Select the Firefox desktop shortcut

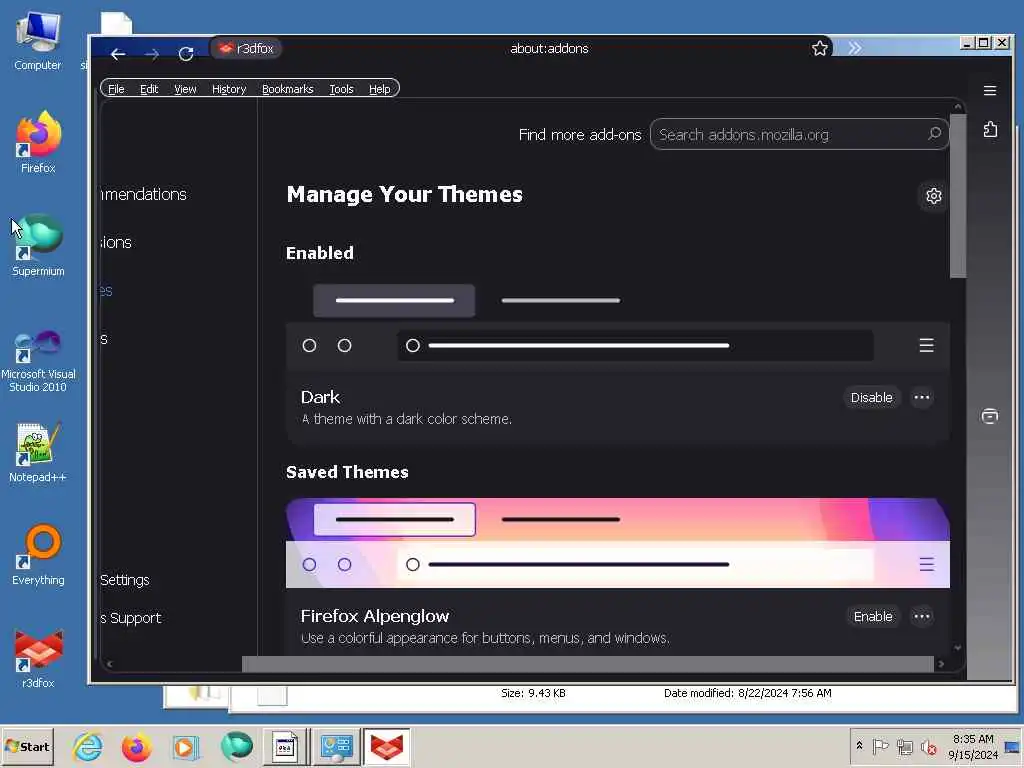click(38, 142)
